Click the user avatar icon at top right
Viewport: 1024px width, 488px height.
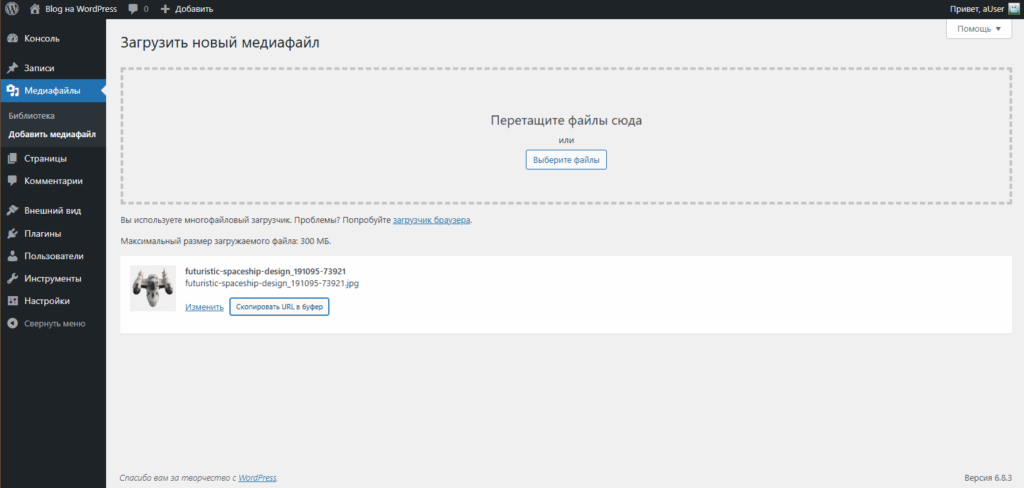(1013, 9)
